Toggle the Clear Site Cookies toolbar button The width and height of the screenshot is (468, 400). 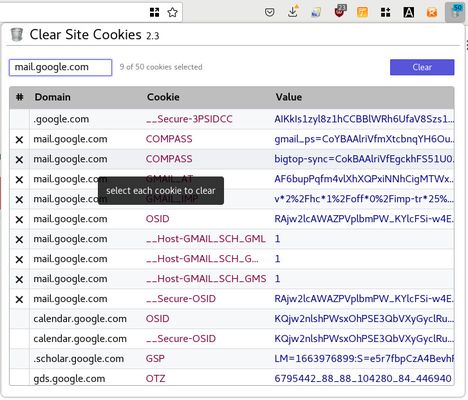pyautogui.click(x=455, y=12)
